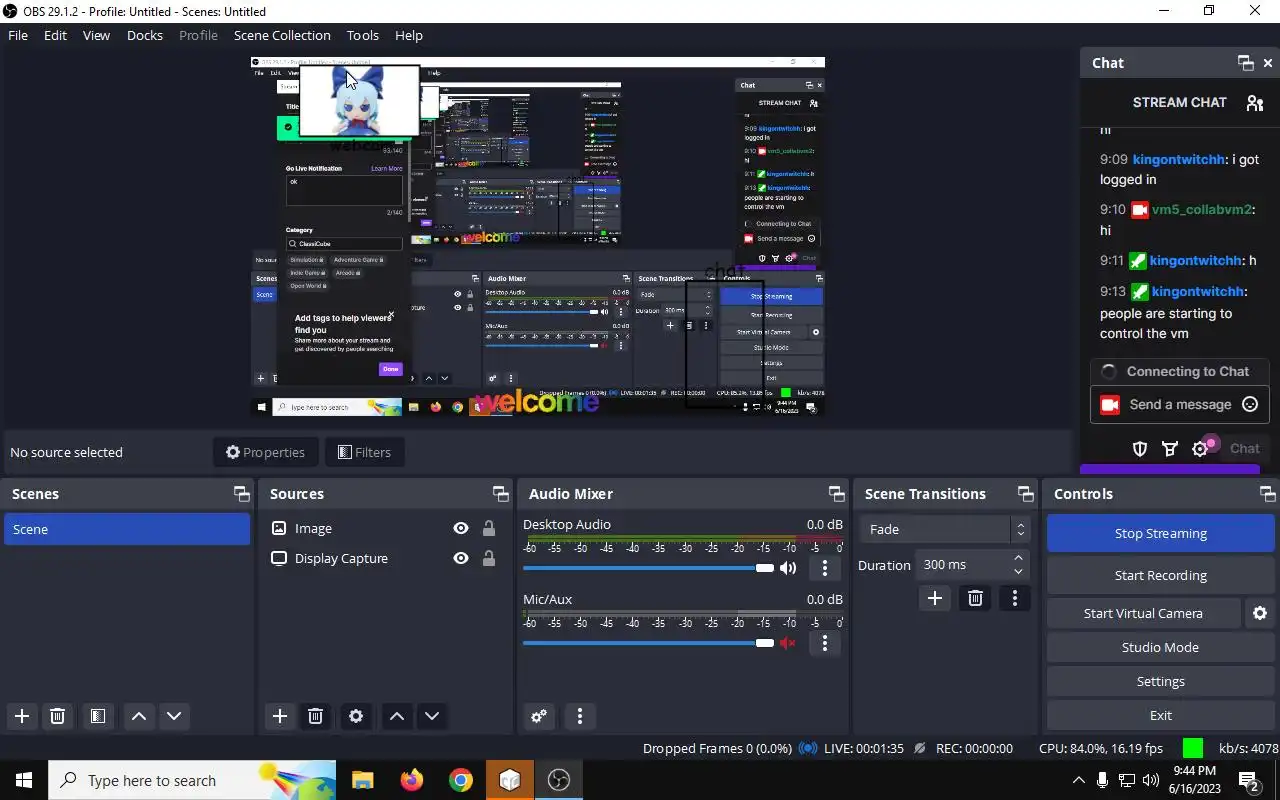1280x800 pixels.
Task: Add a new scene with plus icon
Action: [x=22, y=716]
